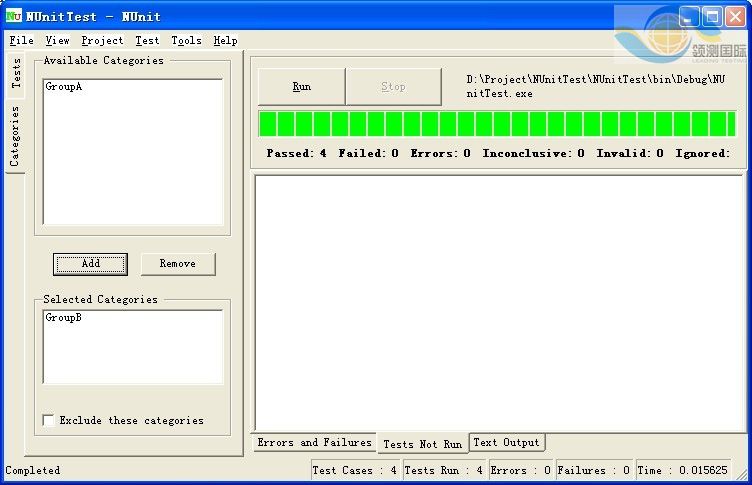The image size is (752, 485).
Task: Click the Failed: 0 result label
Action: tap(368, 153)
